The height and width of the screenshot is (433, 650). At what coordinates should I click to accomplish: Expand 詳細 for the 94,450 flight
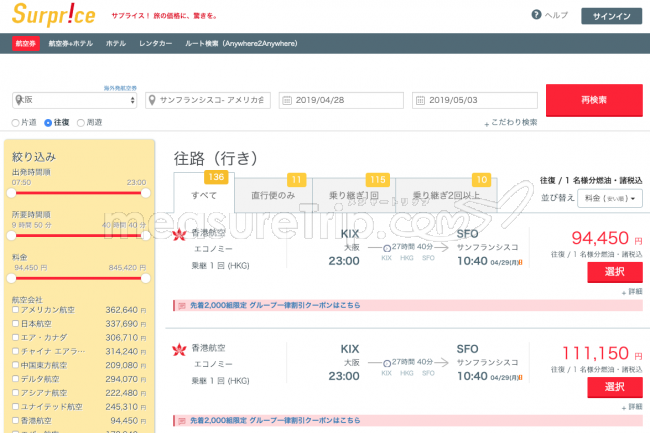[x=632, y=292]
